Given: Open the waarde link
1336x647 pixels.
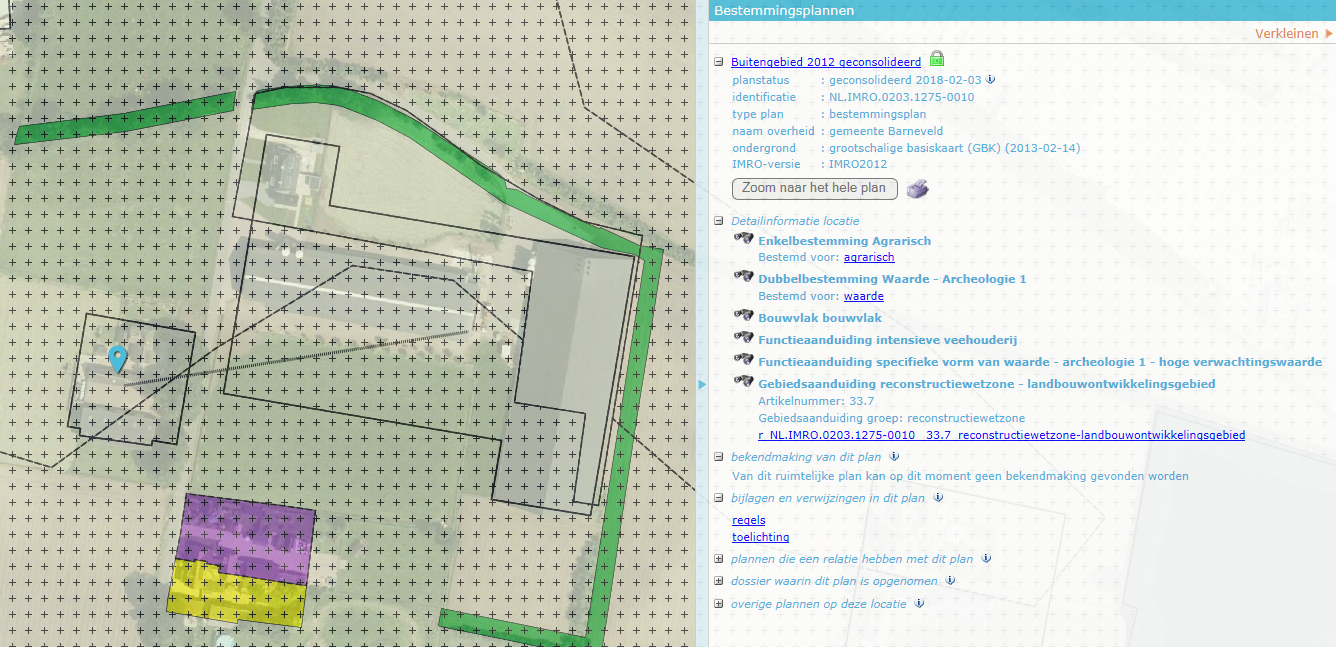Looking at the screenshot, I should point(864,296).
